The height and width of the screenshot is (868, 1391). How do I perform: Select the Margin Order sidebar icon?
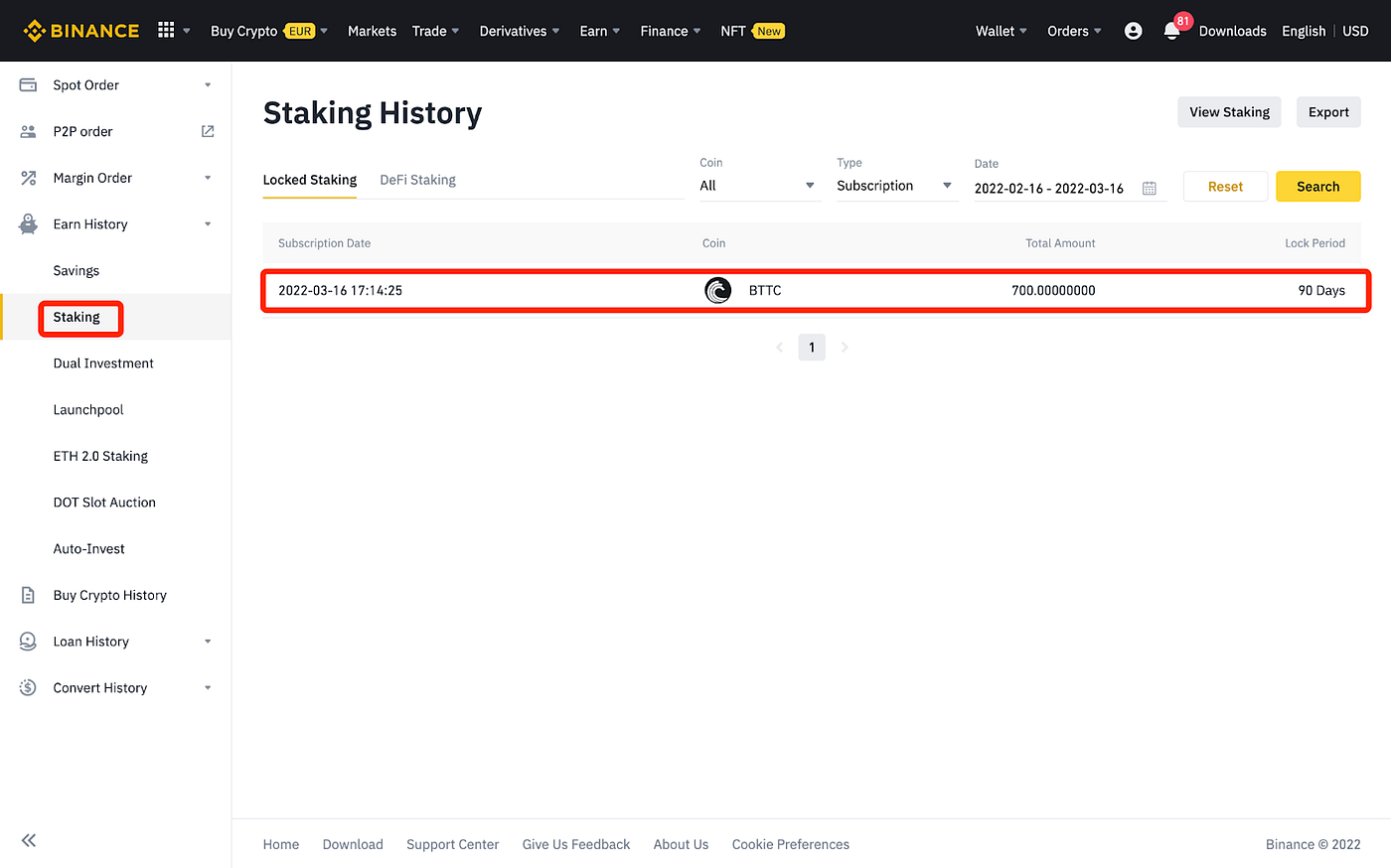pyautogui.click(x=27, y=177)
